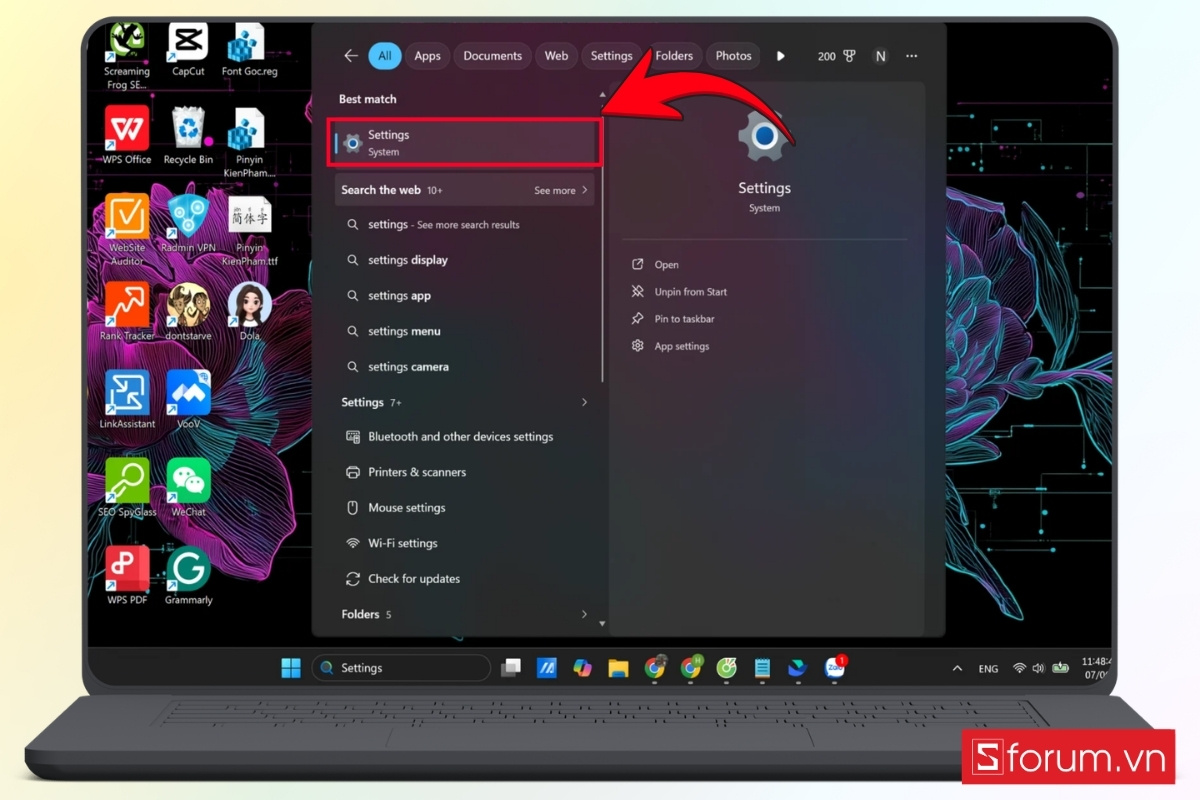
Task: Click App settings in preview pane
Action: pyautogui.click(x=670, y=346)
